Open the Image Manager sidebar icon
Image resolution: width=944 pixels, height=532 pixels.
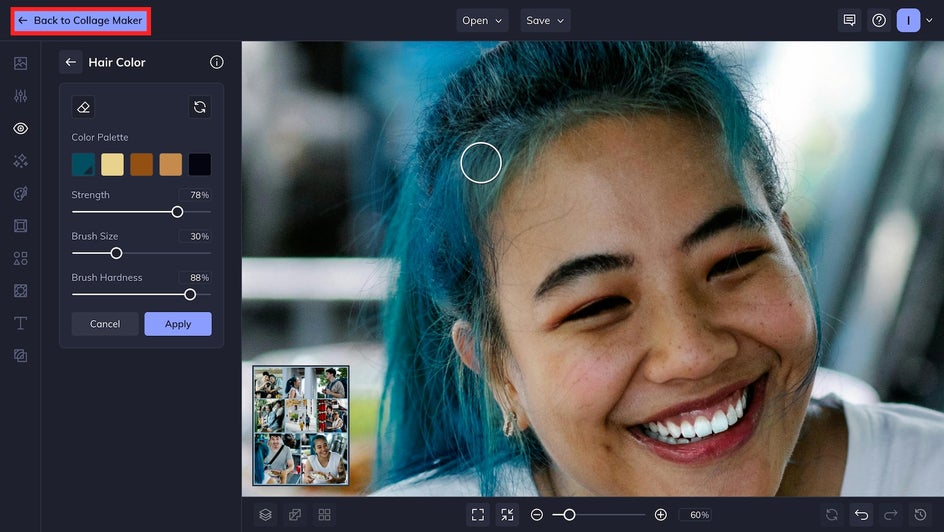pos(20,63)
